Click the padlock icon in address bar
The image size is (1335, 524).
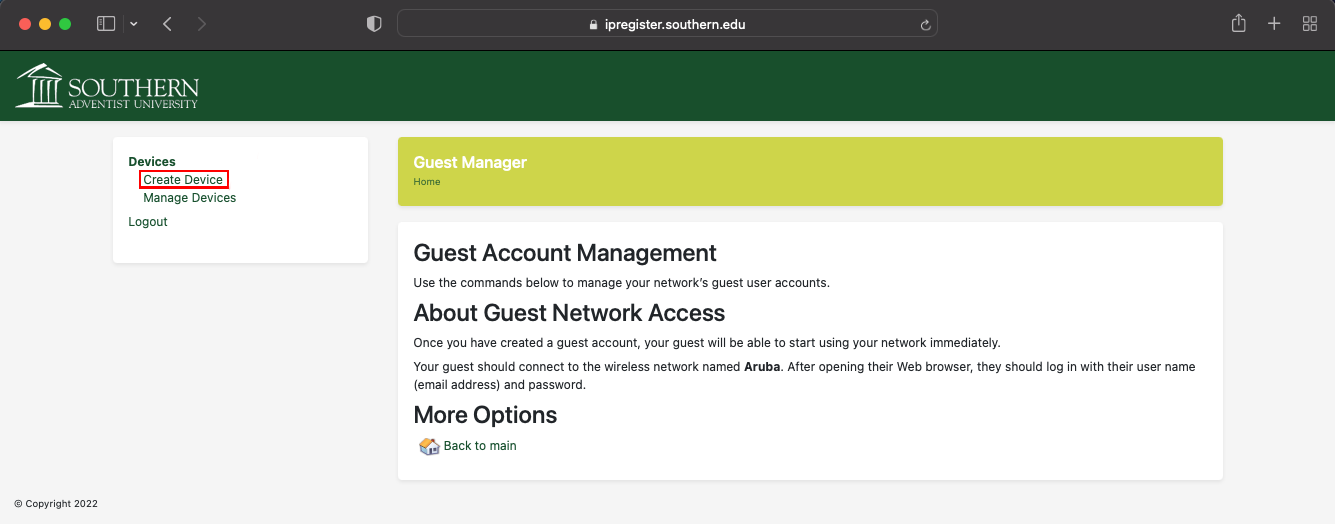[594, 25]
